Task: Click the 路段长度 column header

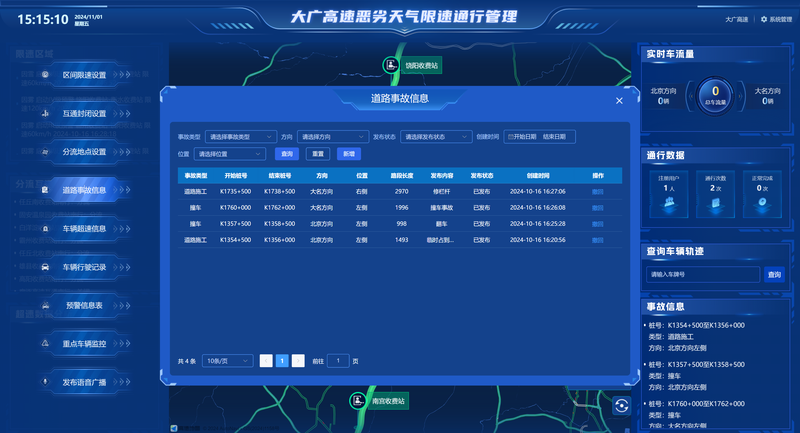Action: (402, 175)
